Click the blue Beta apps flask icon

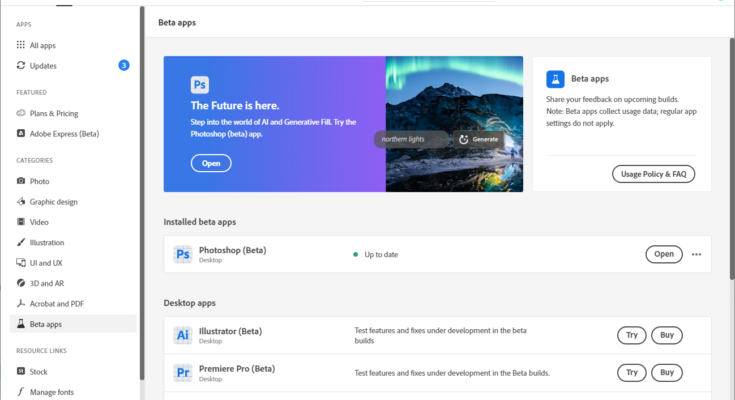point(555,79)
